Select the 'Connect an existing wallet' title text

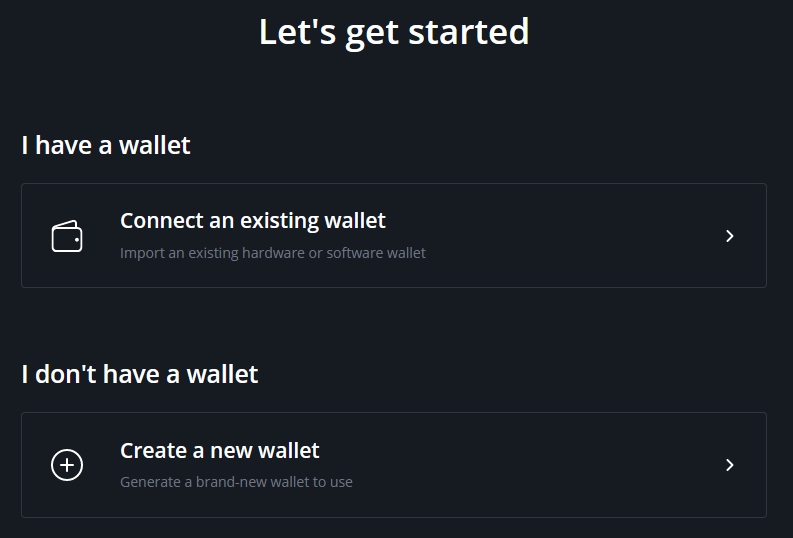pyautogui.click(x=253, y=221)
